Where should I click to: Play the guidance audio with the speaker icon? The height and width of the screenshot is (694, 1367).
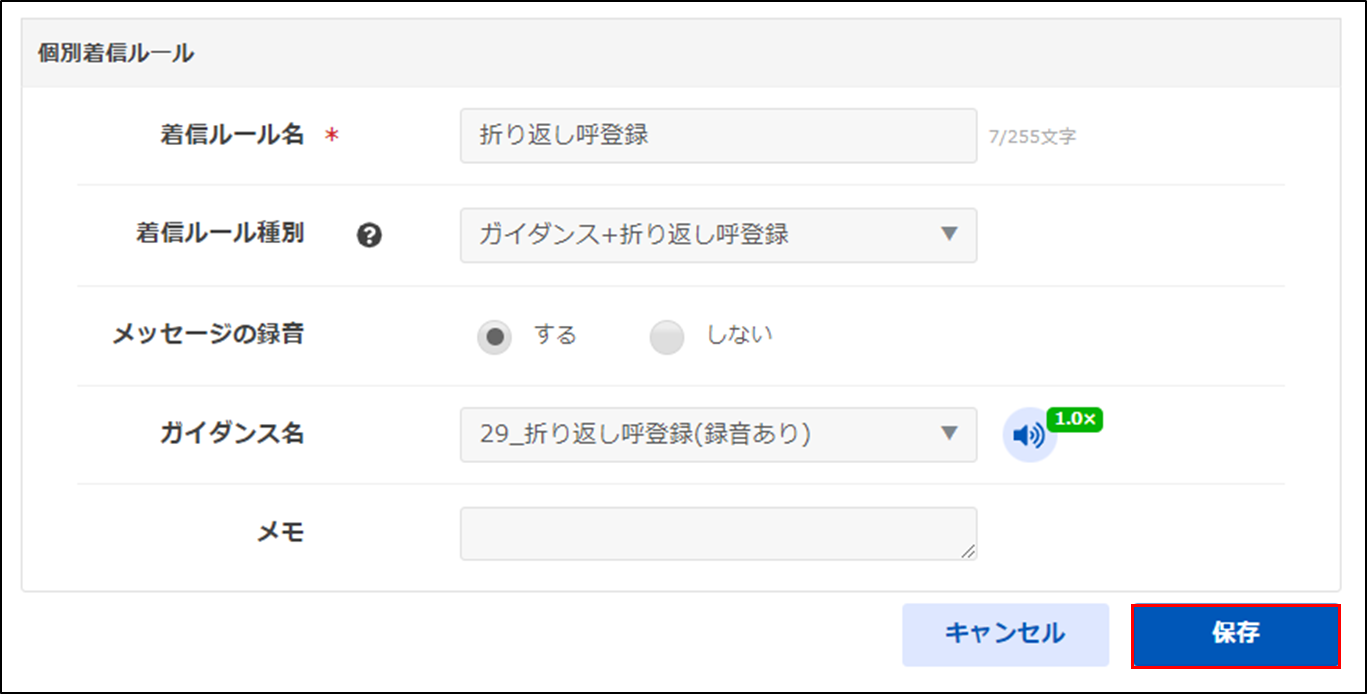(1029, 435)
